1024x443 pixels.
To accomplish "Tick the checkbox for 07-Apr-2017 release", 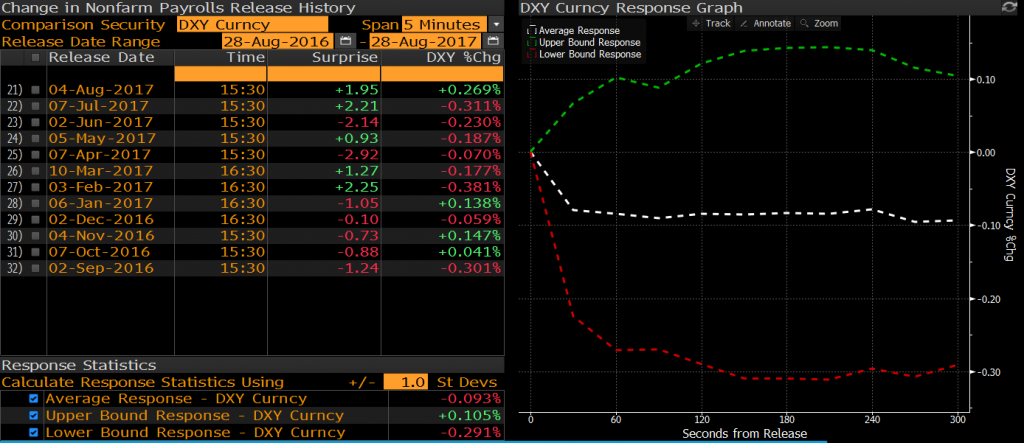I will (35, 155).
